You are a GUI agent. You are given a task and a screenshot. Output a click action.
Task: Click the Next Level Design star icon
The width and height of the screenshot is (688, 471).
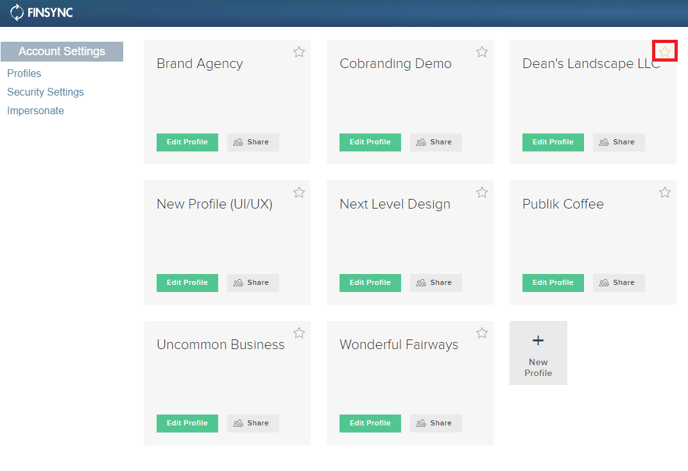[x=482, y=192]
